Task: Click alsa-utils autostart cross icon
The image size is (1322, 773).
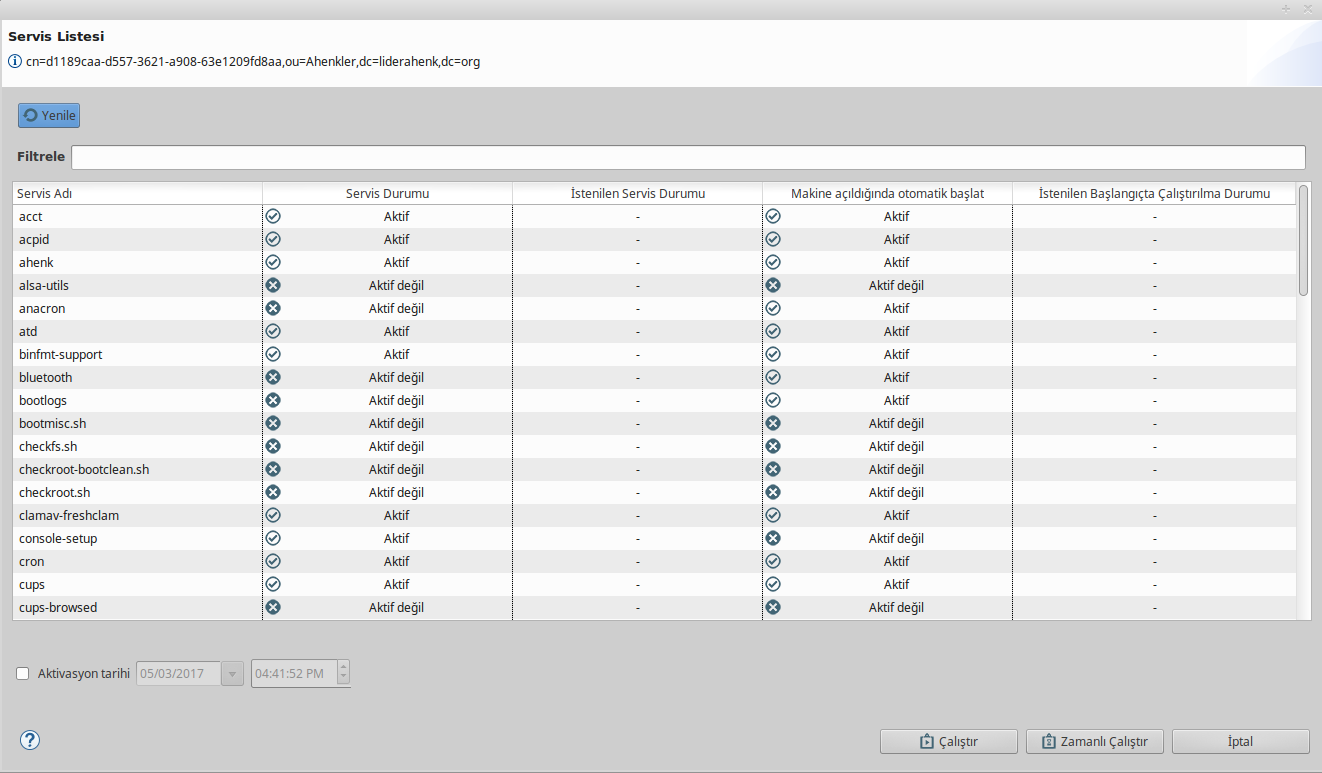Action: (x=773, y=285)
